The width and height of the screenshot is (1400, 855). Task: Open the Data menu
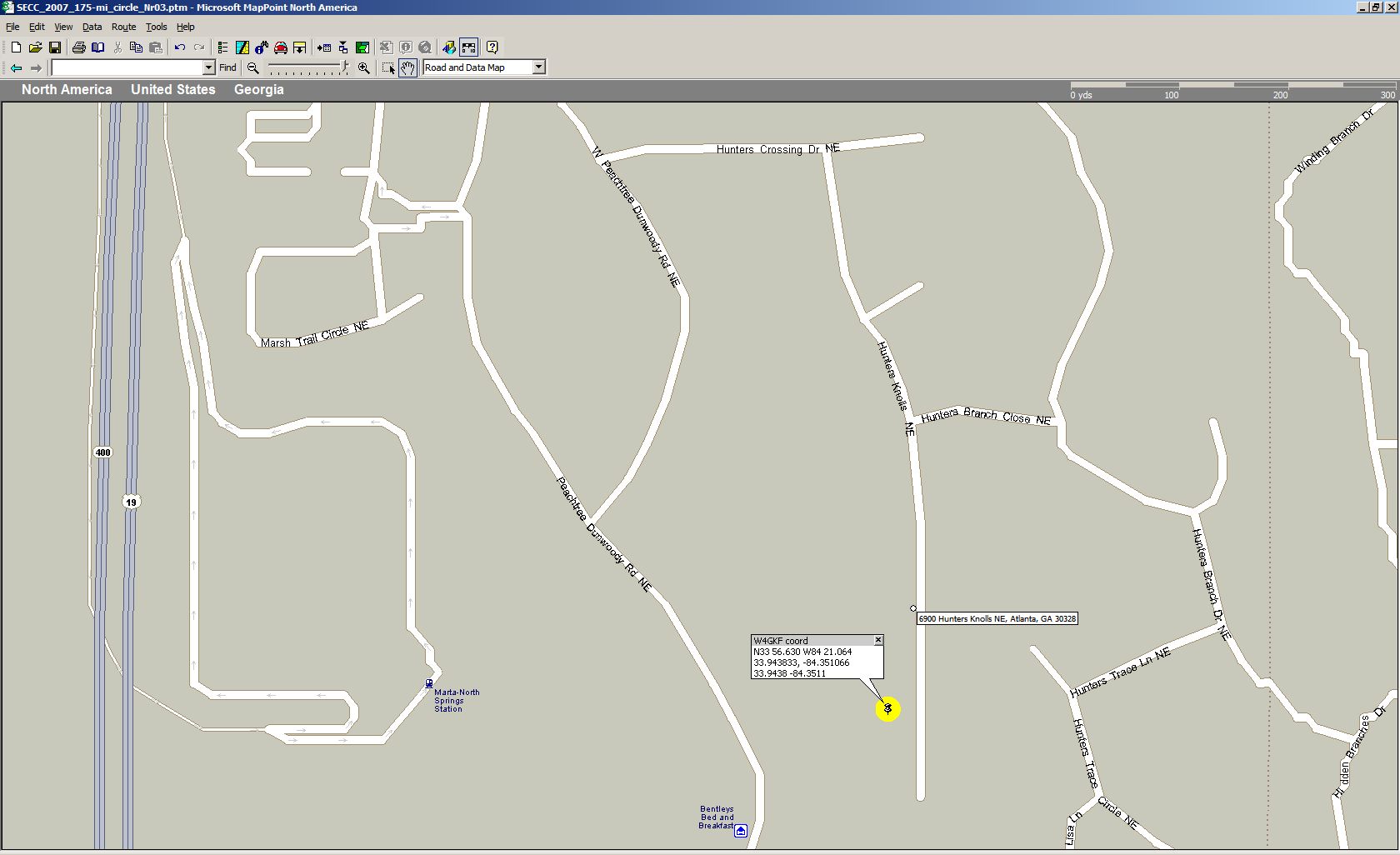[x=92, y=27]
